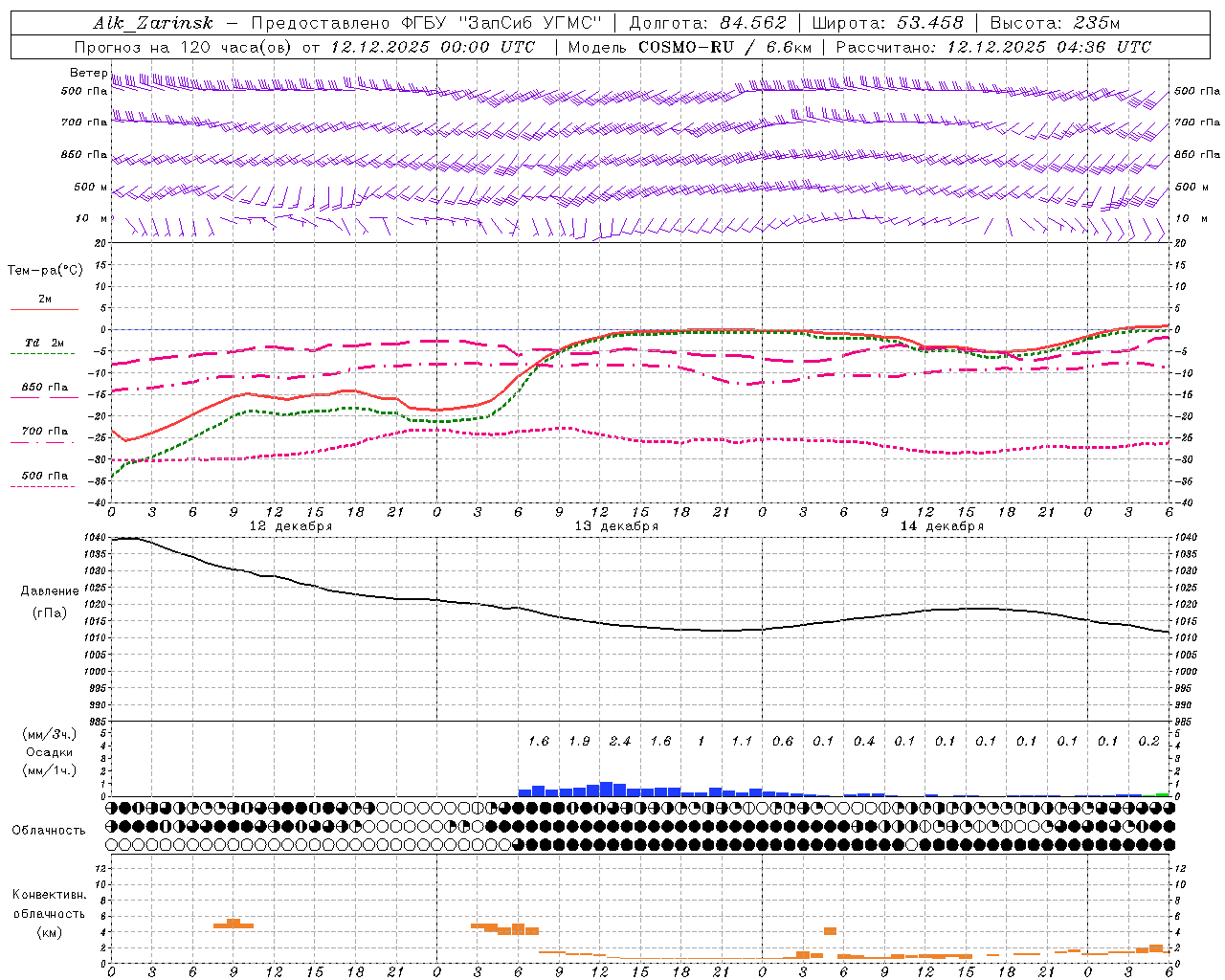Click the orange convective bar on 12 декабря at 9h
This screenshot has width=1225, height=980.
(x=234, y=923)
